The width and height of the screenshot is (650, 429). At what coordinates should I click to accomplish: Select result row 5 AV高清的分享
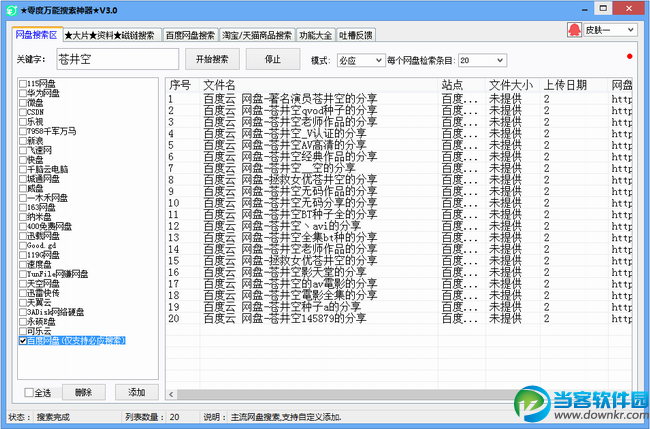pos(399,145)
